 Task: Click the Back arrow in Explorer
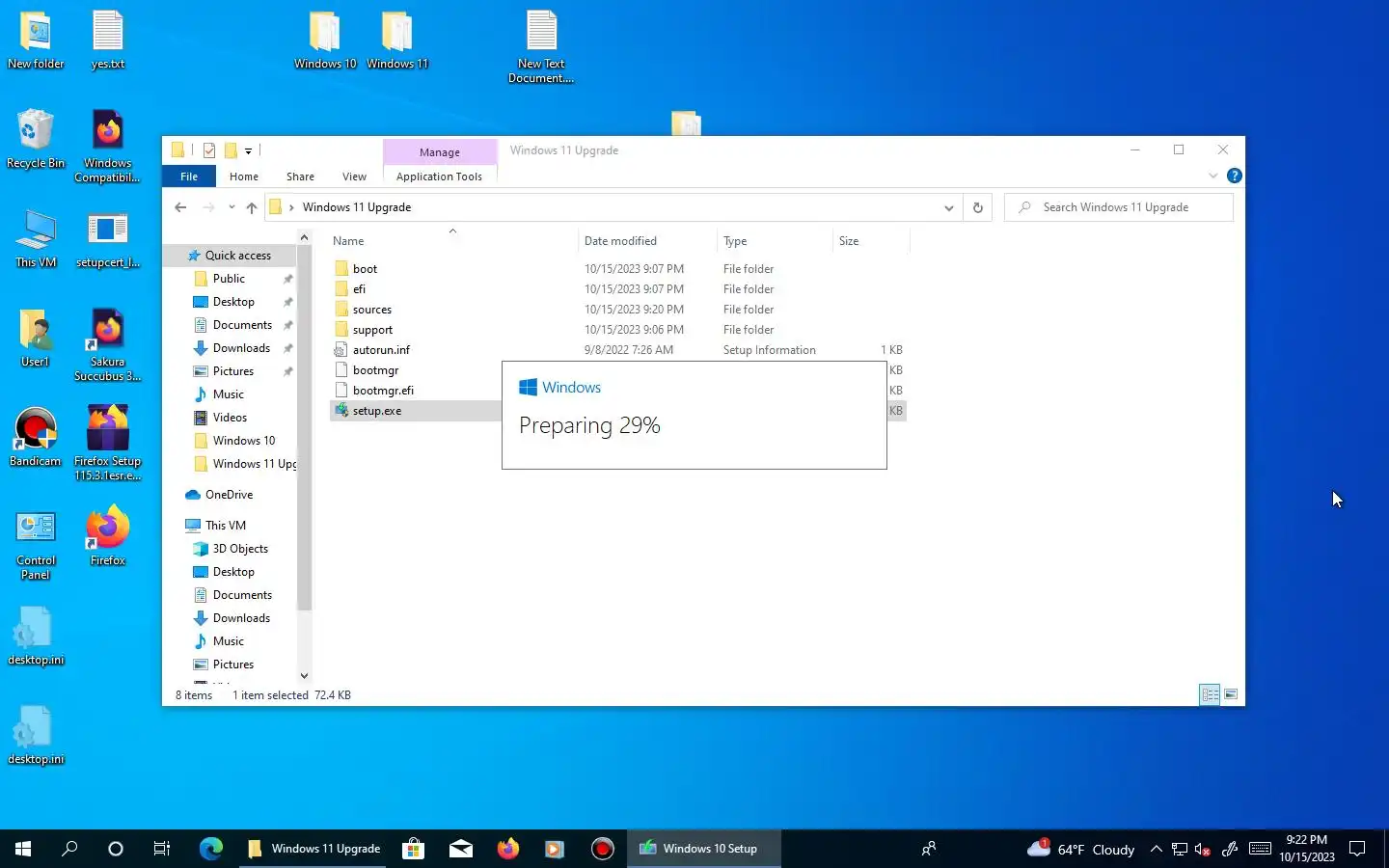point(180,207)
